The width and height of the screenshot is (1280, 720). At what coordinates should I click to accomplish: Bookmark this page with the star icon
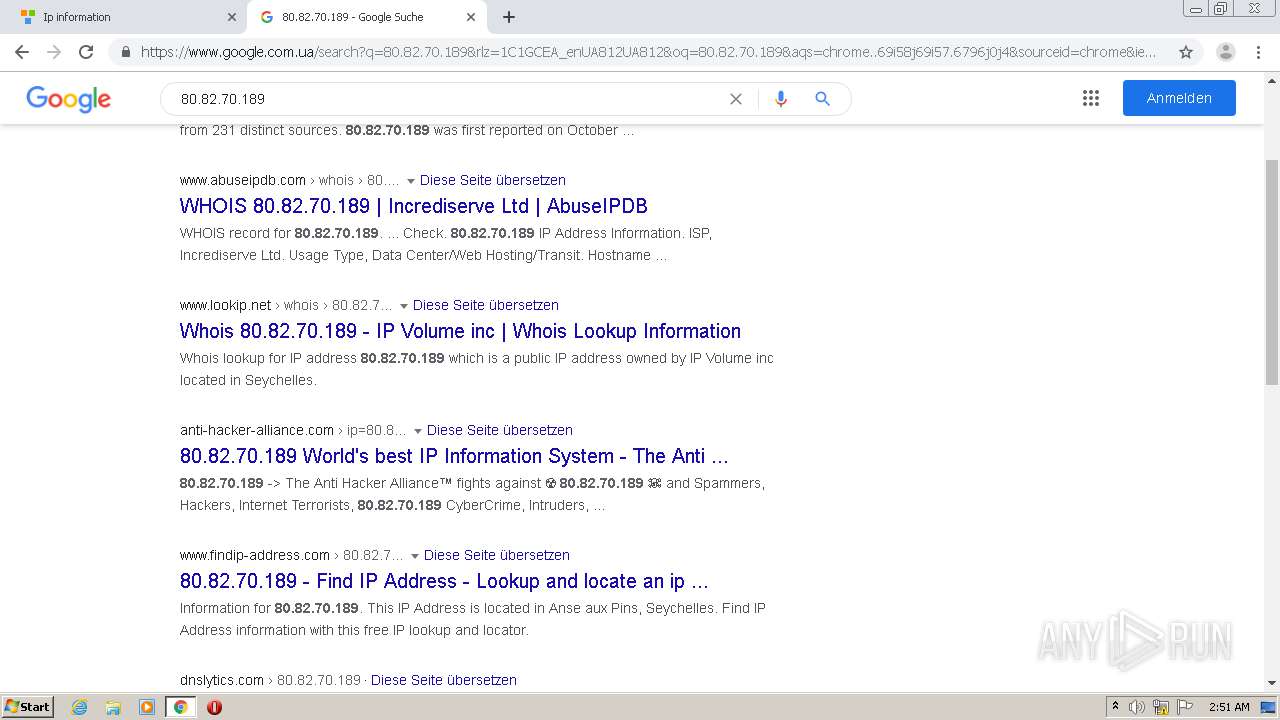point(1186,52)
